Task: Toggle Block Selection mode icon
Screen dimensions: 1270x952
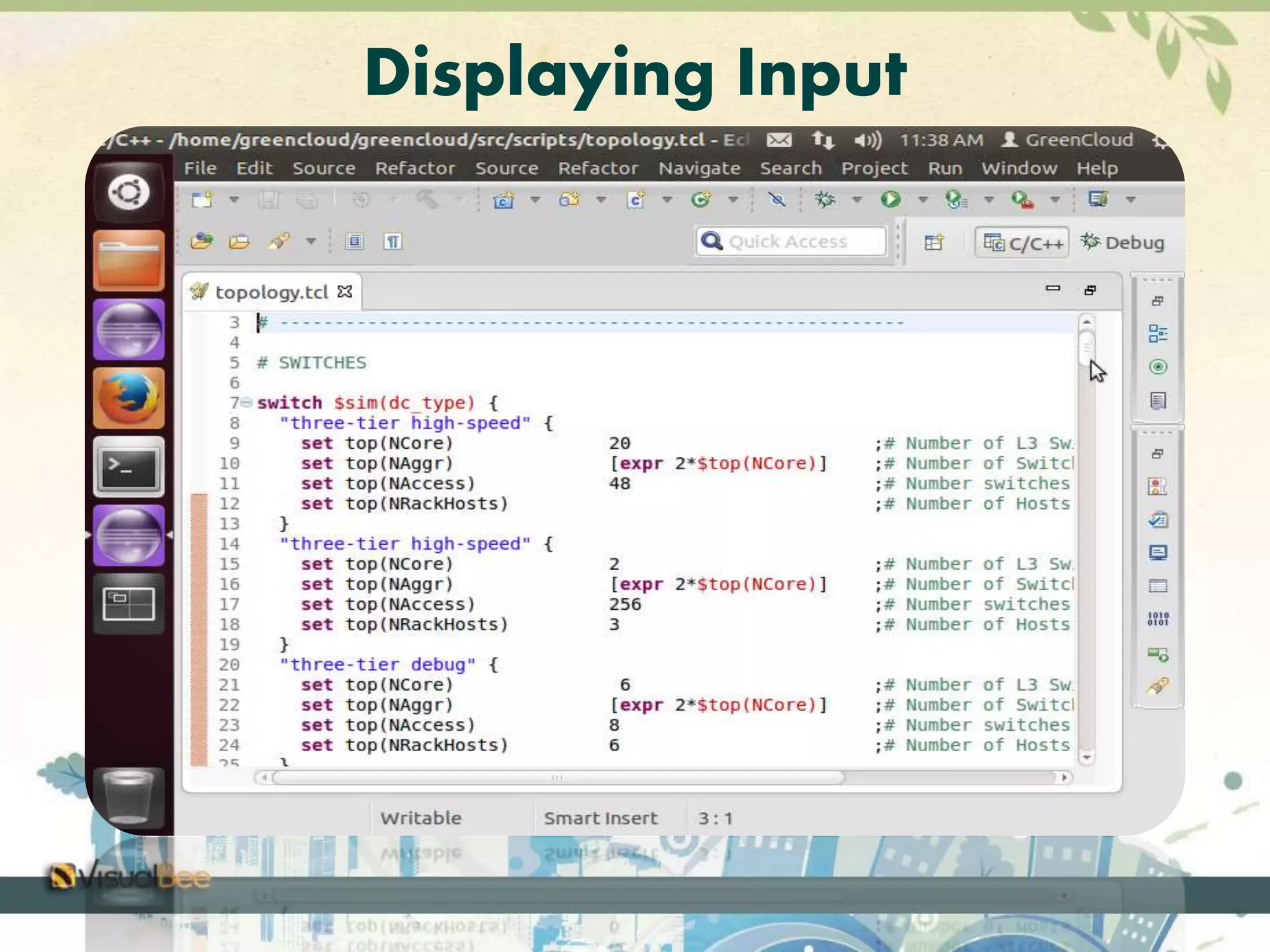Action: coord(354,241)
